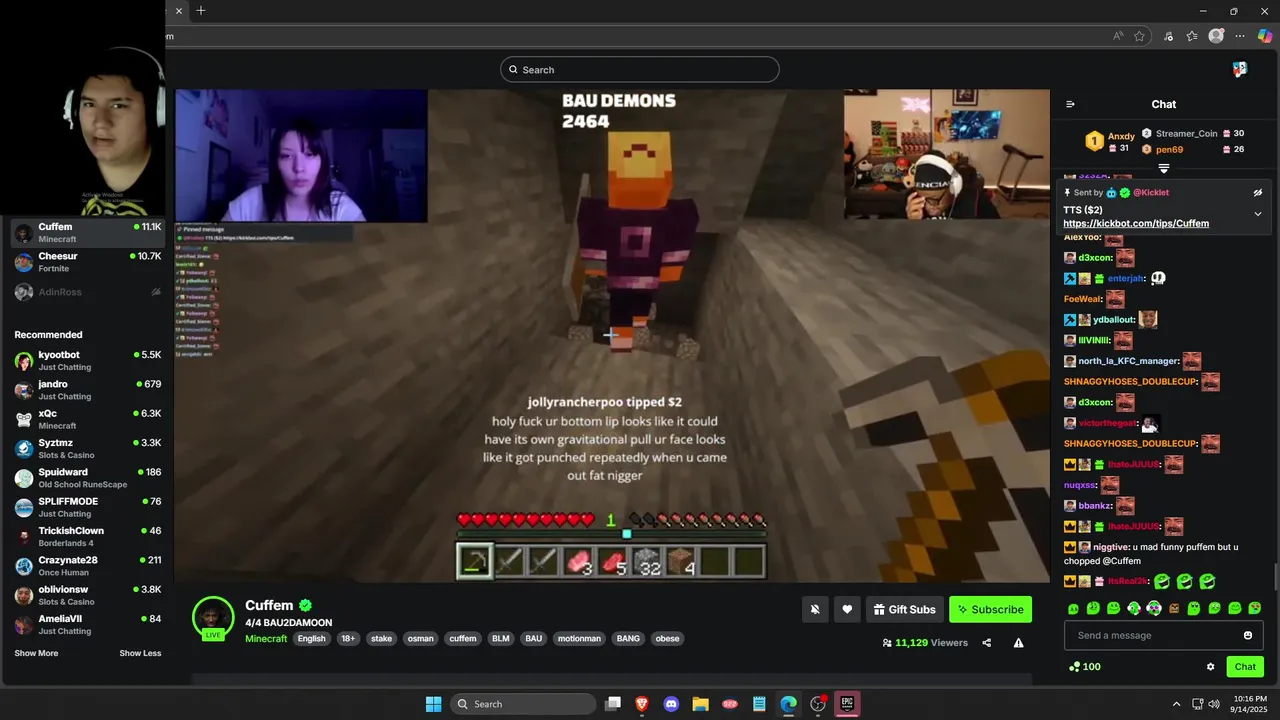Open offline AdinRoss channel in the sidebar

click(x=87, y=292)
